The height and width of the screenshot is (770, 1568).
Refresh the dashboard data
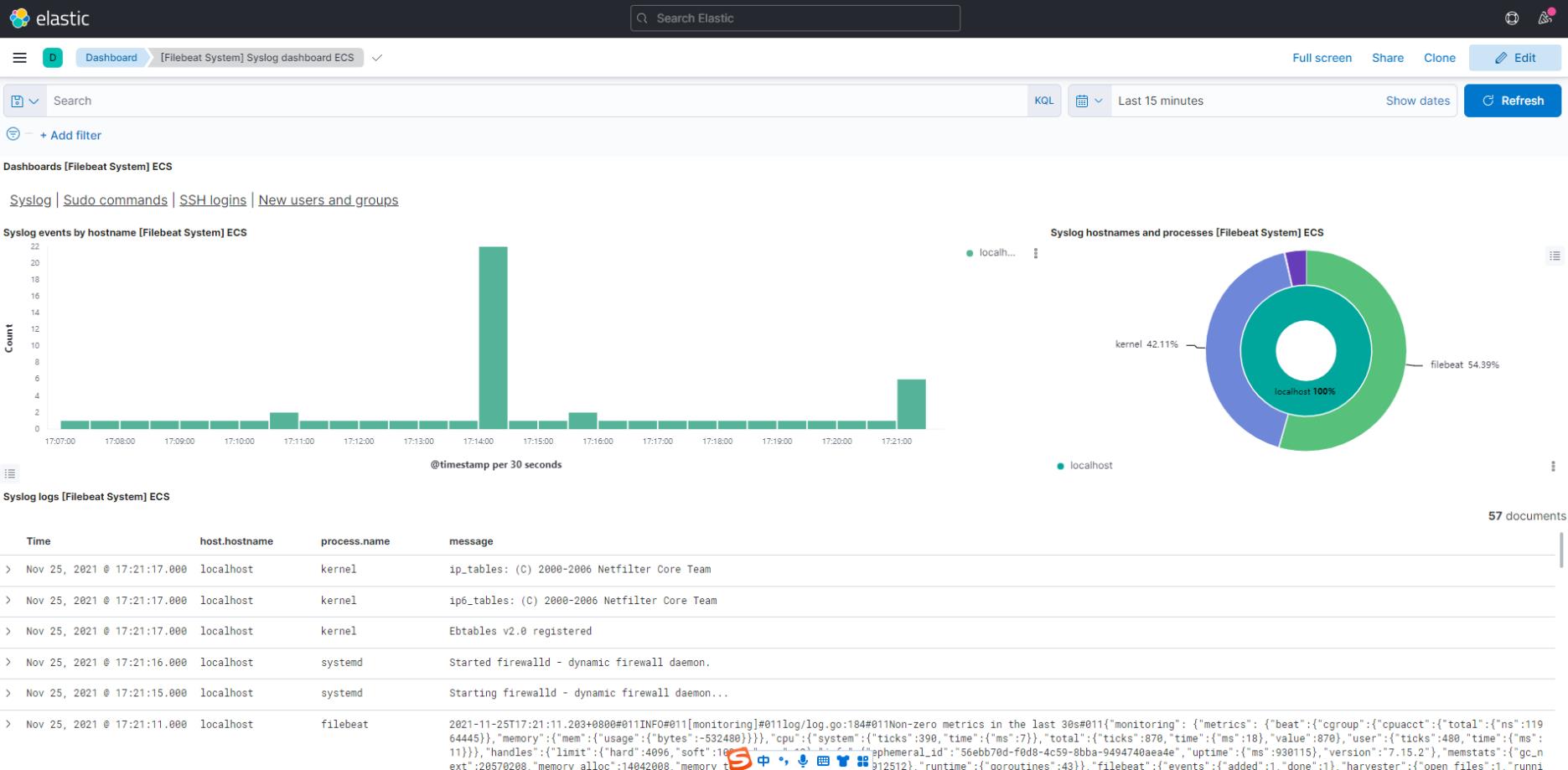pos(1513,101)
